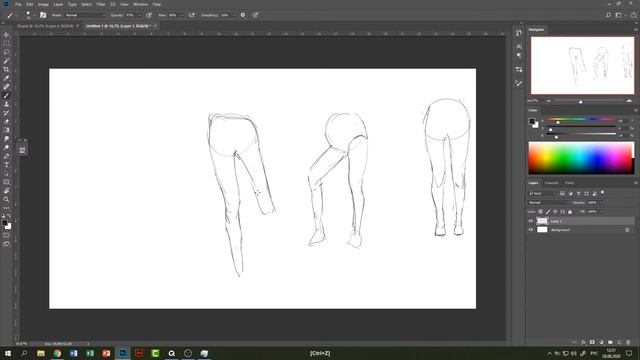
Task: Toggle pressure for opacity
Action: pyautogui.click(x=149, y=15)
